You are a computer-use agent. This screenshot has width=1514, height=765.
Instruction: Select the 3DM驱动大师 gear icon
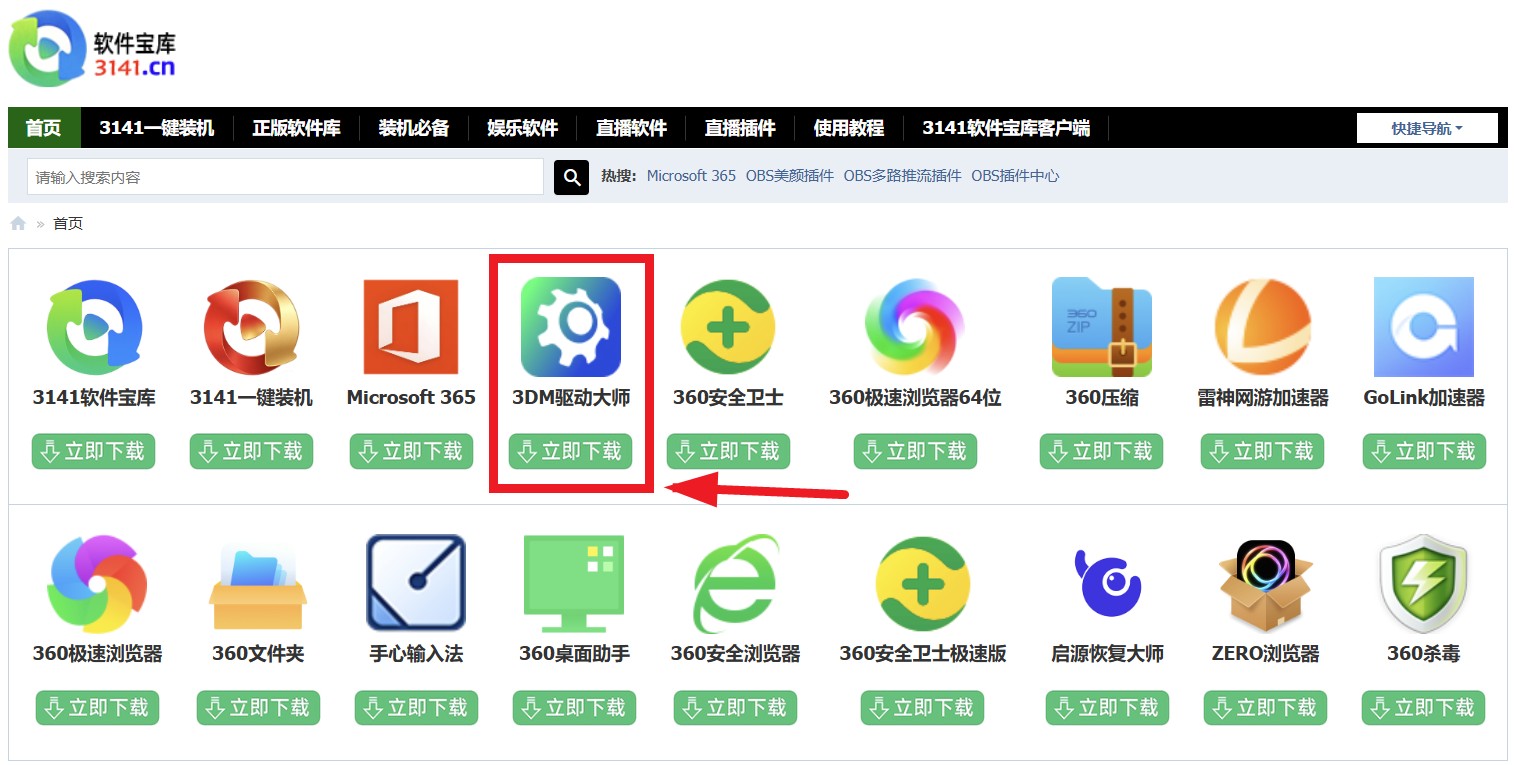(x=571, y=327)
